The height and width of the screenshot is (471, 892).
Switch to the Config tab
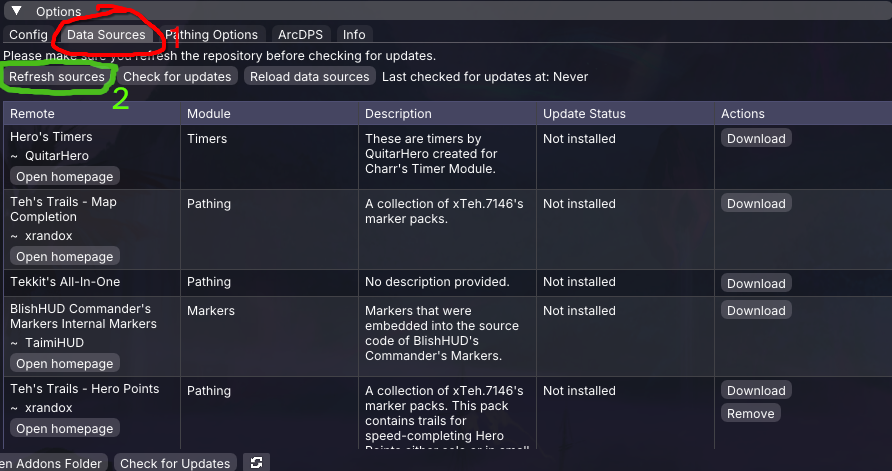pos(28,35)
